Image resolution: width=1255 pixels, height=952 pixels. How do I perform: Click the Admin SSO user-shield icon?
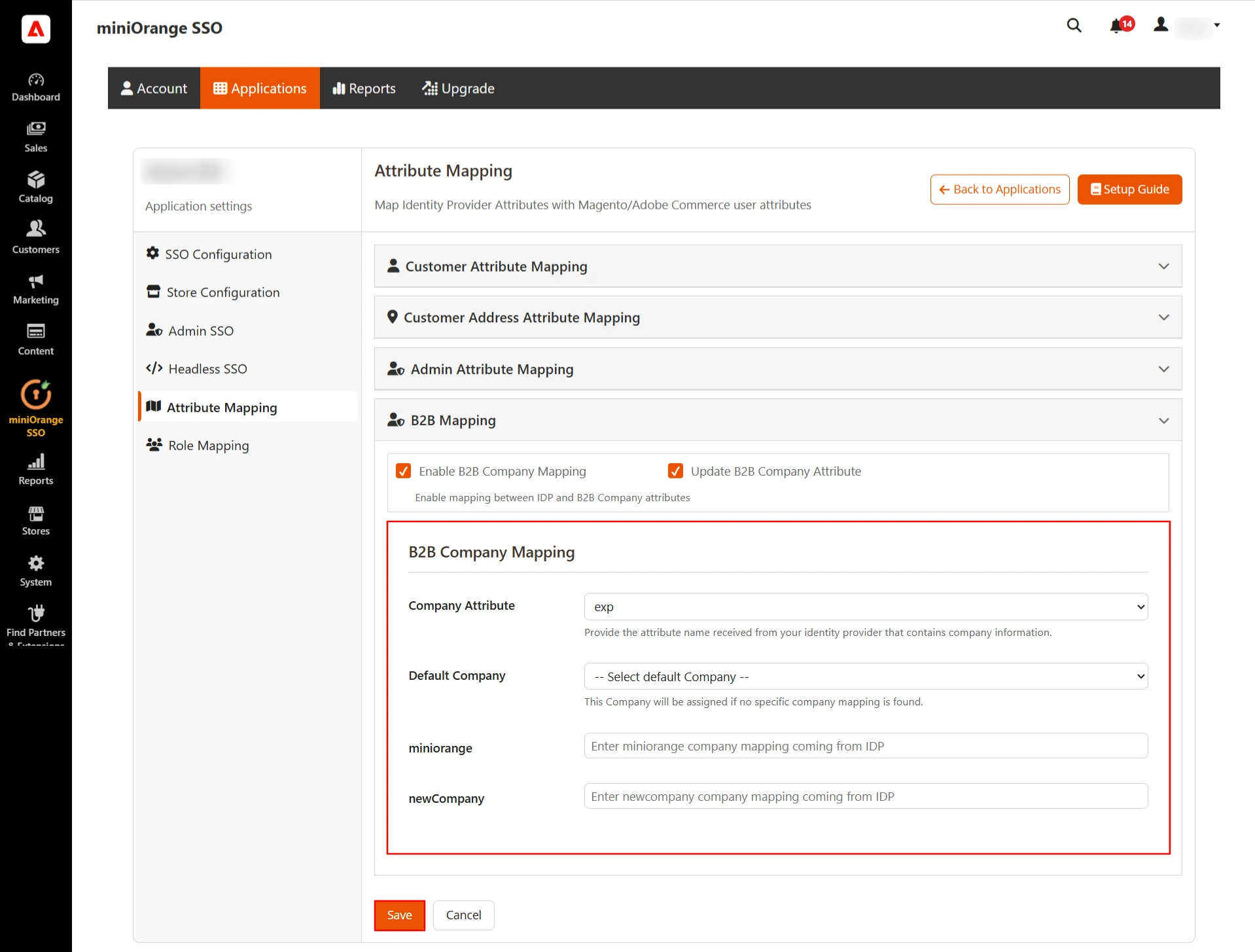click(154, 330)
